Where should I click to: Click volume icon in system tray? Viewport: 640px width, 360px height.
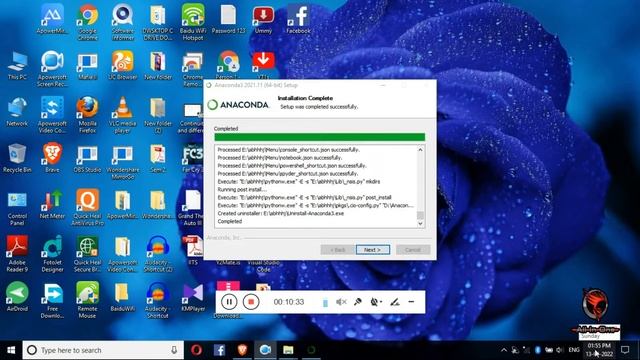560,350
